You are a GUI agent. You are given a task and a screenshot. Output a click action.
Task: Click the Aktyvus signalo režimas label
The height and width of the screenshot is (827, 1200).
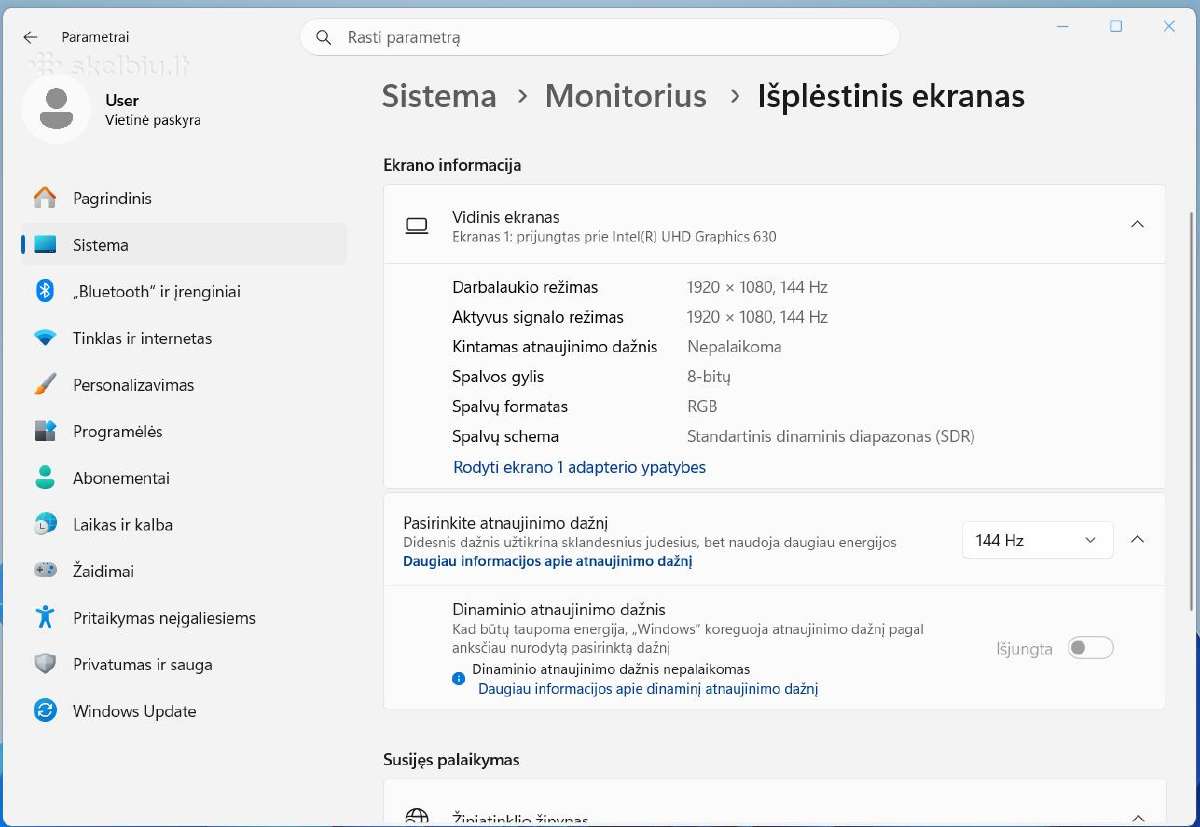[x=538, y=317]
